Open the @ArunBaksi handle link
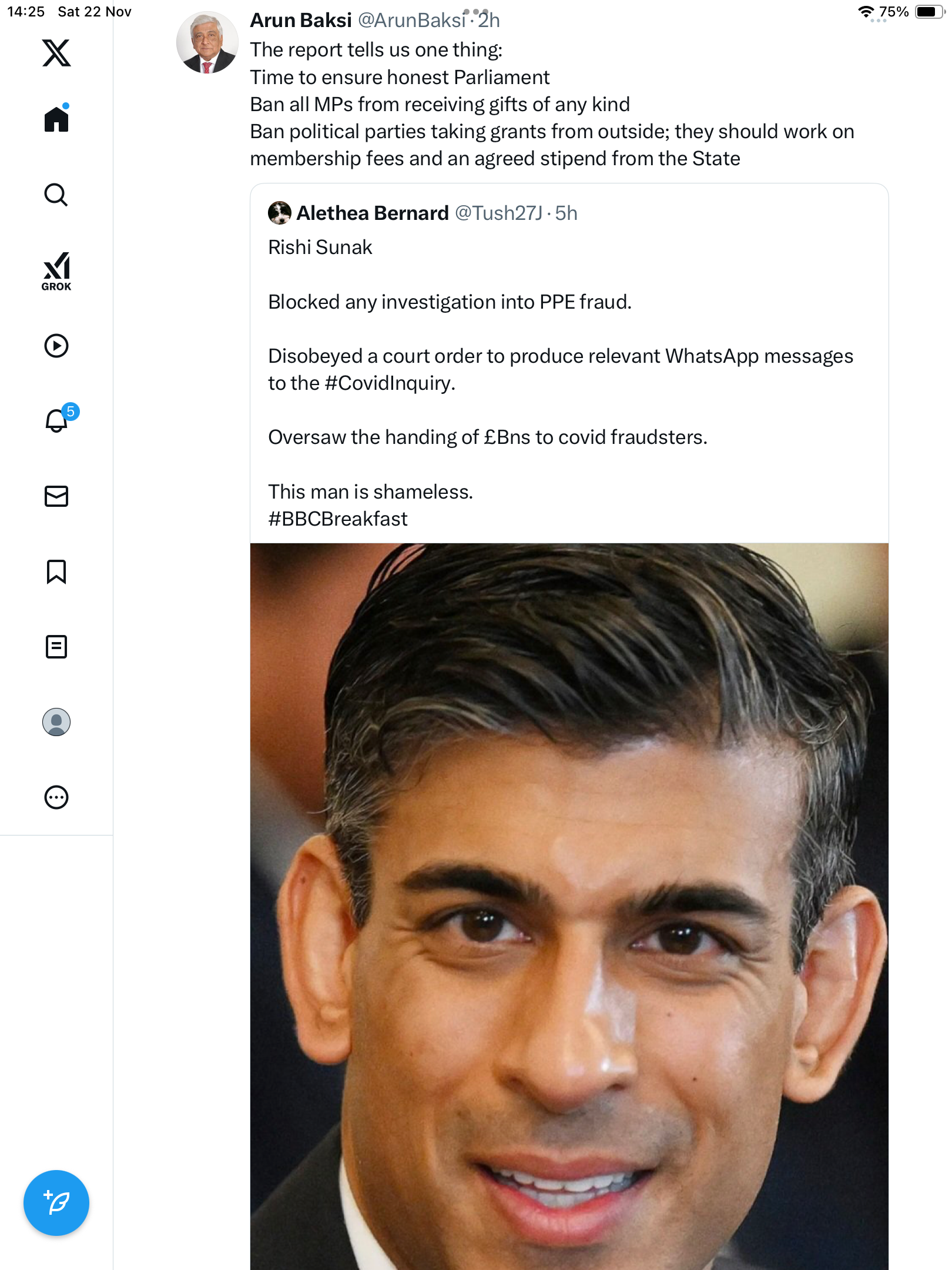This screenshot has height=1270, width=952. pos(411,21)
